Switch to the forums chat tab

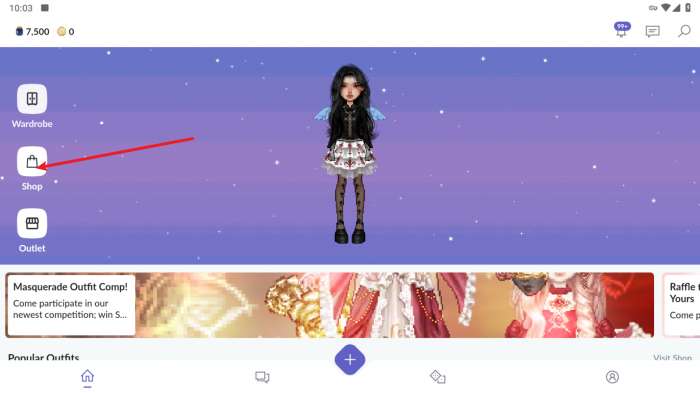point(262,377)
